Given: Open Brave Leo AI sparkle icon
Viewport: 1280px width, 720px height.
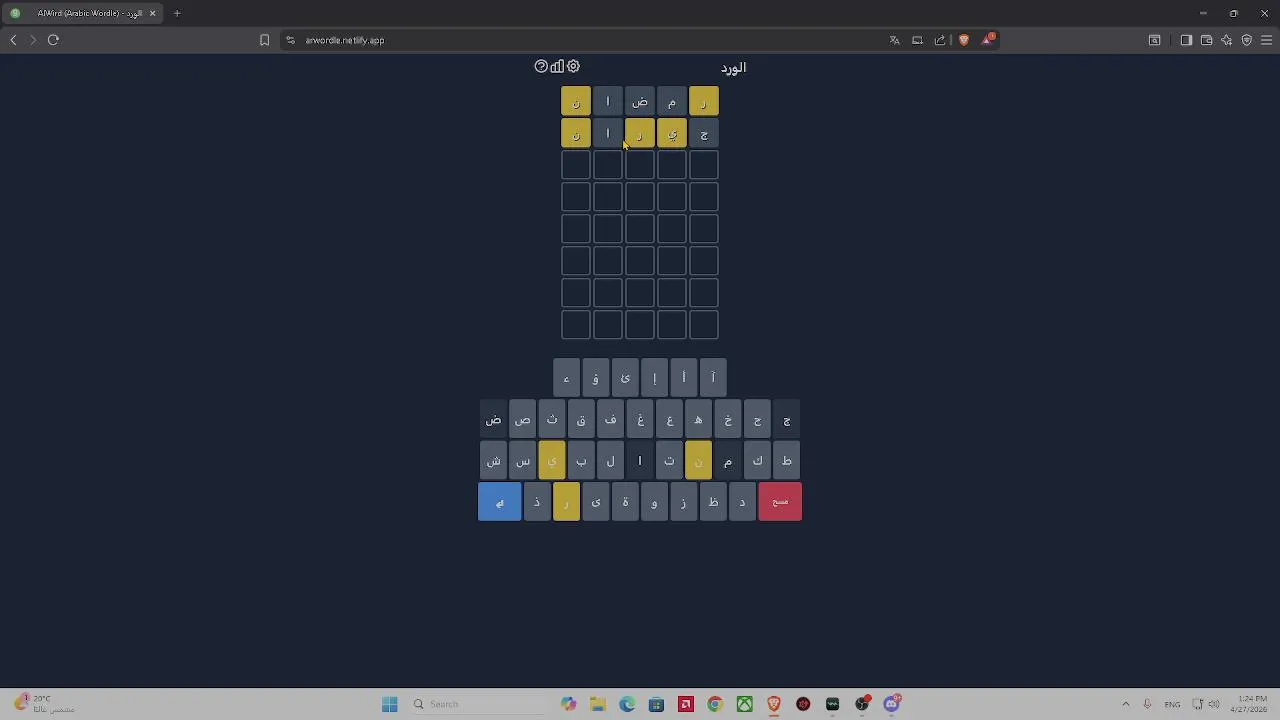Looking at the screenshot, I should 1227,40.
